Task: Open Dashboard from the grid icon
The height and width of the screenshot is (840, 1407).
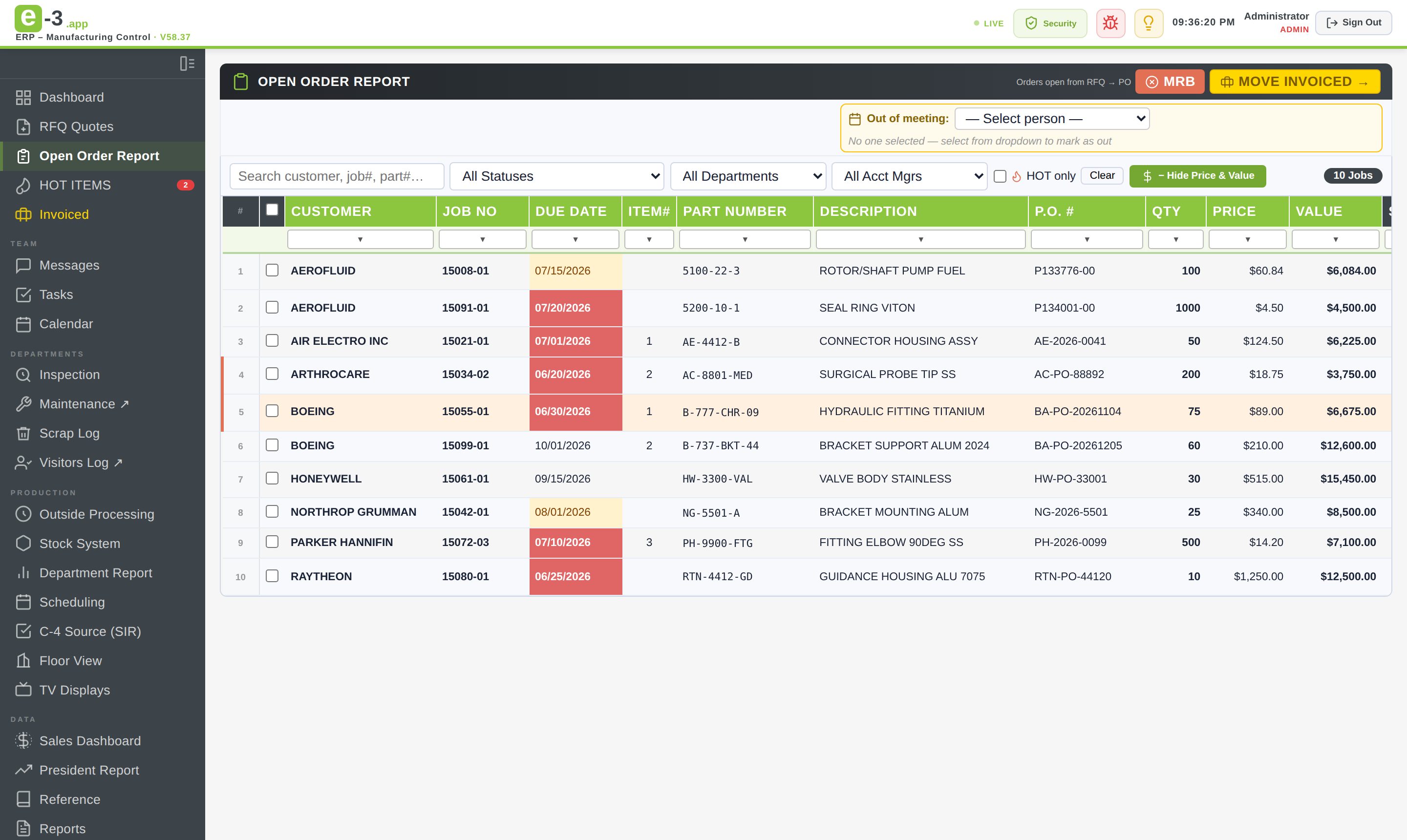Action: click(23, 97)
